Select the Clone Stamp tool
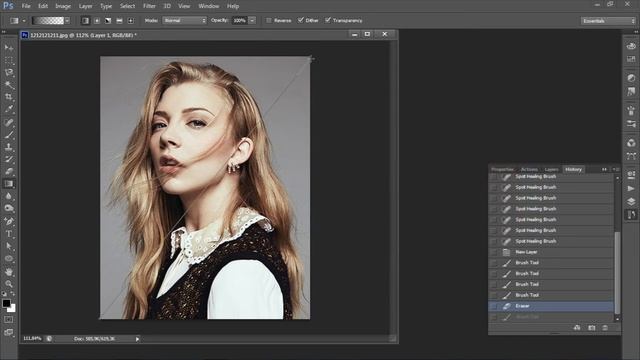 click(x=9, y=147)
